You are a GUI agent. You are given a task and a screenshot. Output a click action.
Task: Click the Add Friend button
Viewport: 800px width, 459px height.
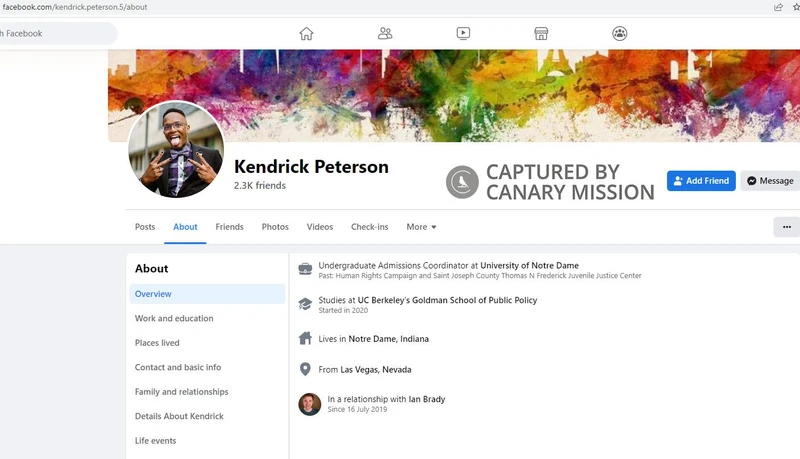click(x=701, y=181)
